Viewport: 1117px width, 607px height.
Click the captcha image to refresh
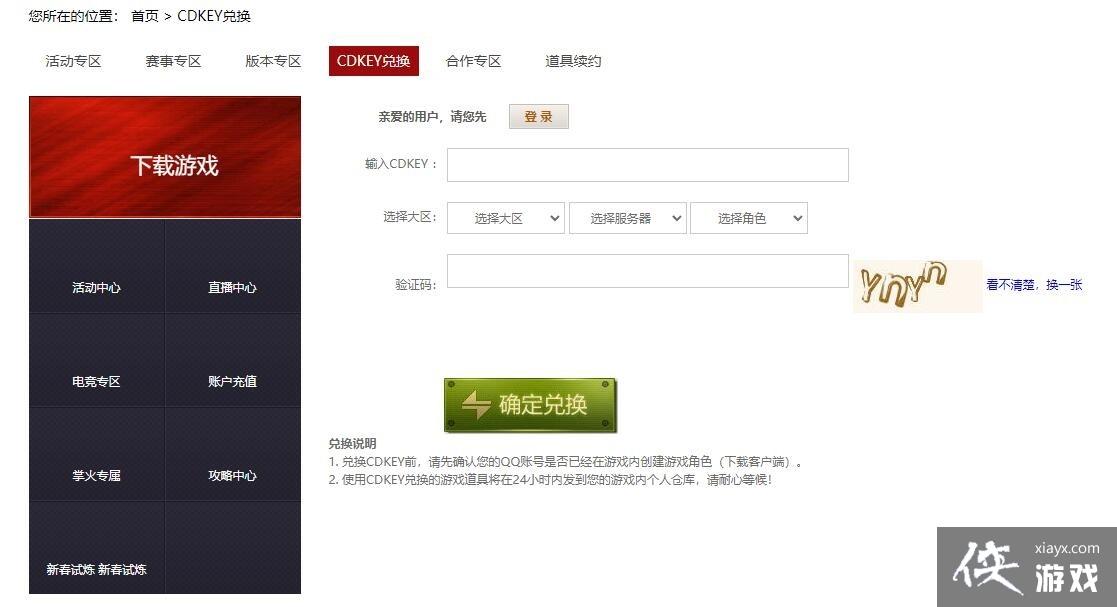click(x=918, y=286)
